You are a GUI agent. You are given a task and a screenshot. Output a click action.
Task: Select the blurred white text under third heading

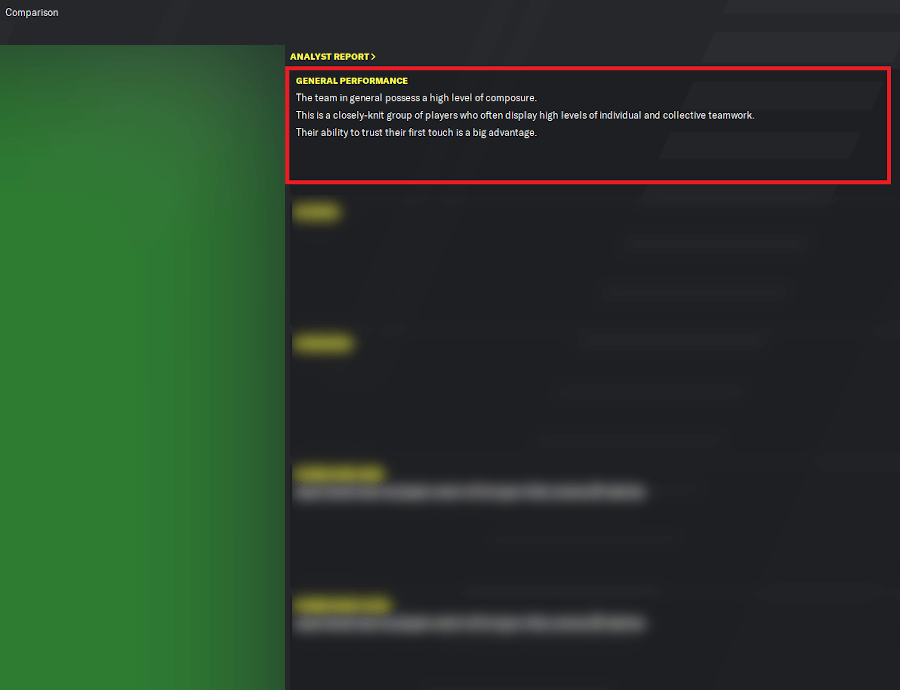coord(470,493)
